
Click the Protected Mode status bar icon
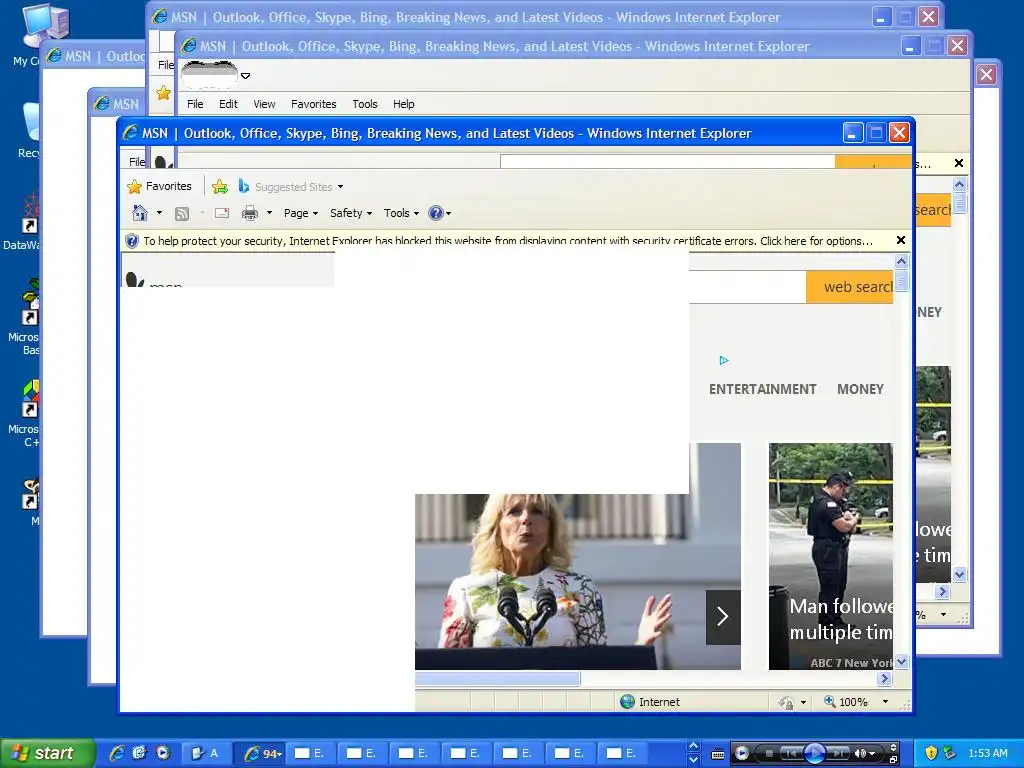click(x=786, y=702)
